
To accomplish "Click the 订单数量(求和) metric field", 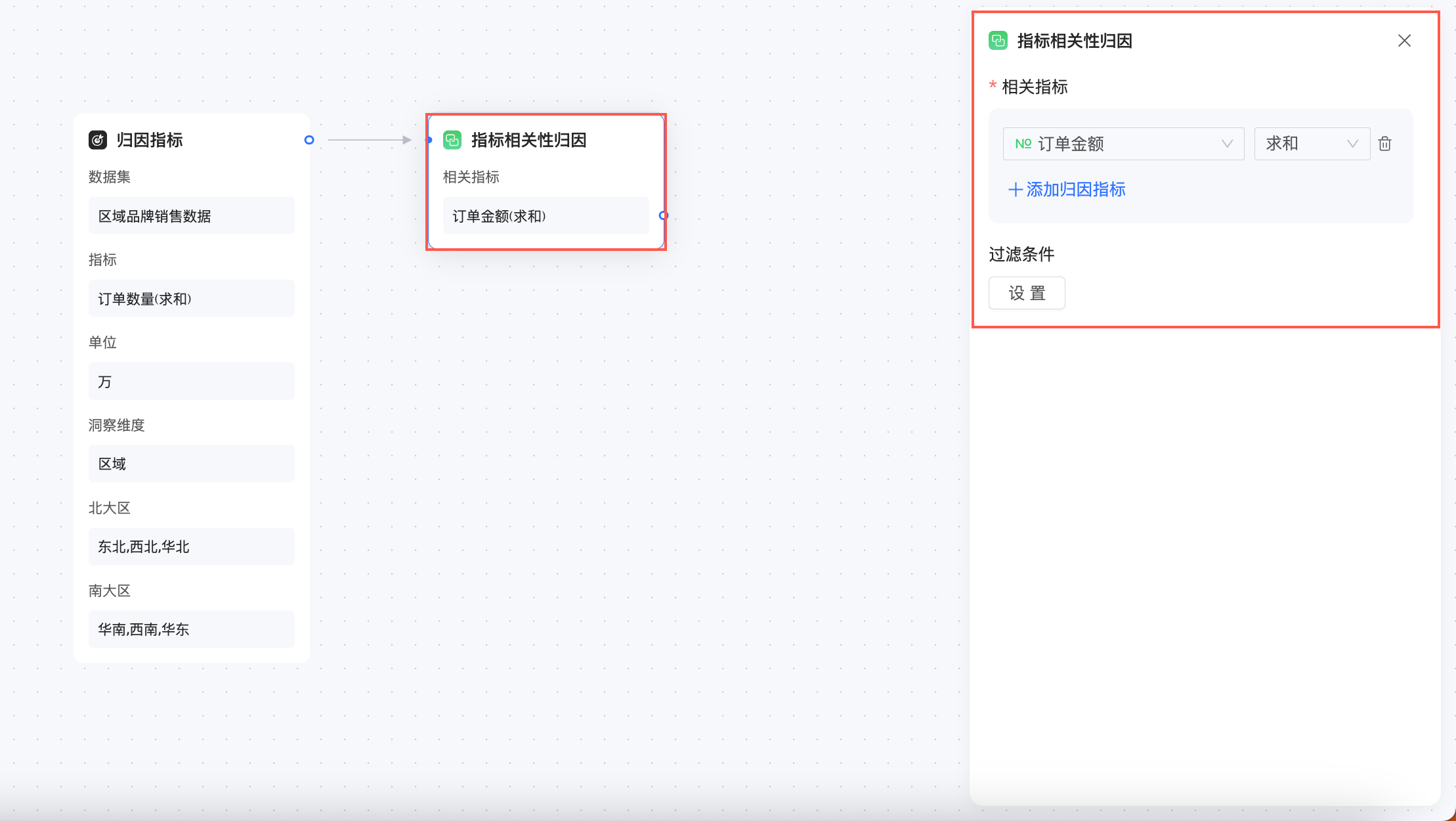I will [191, 299].
